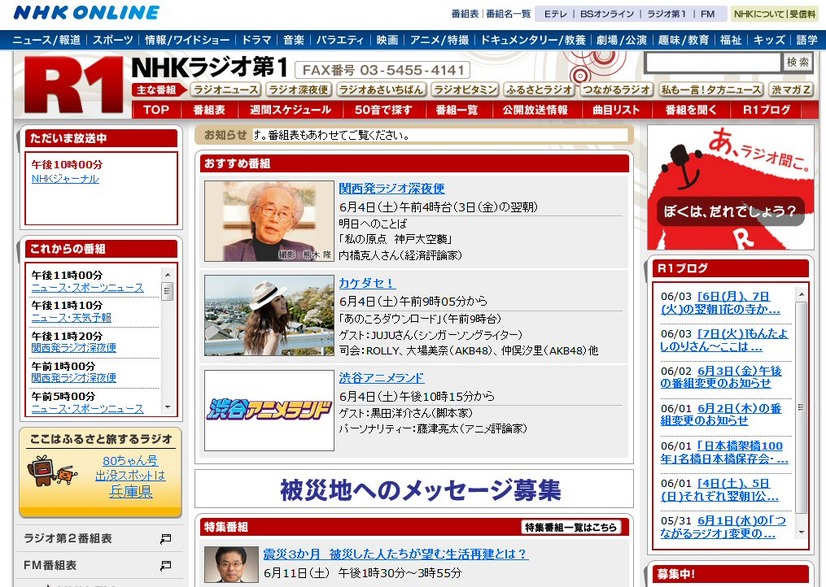This screenshot has width=826, height=587.
Task: Click the 震災3か月 presenter thumbnail
Action: coord(231,564)
